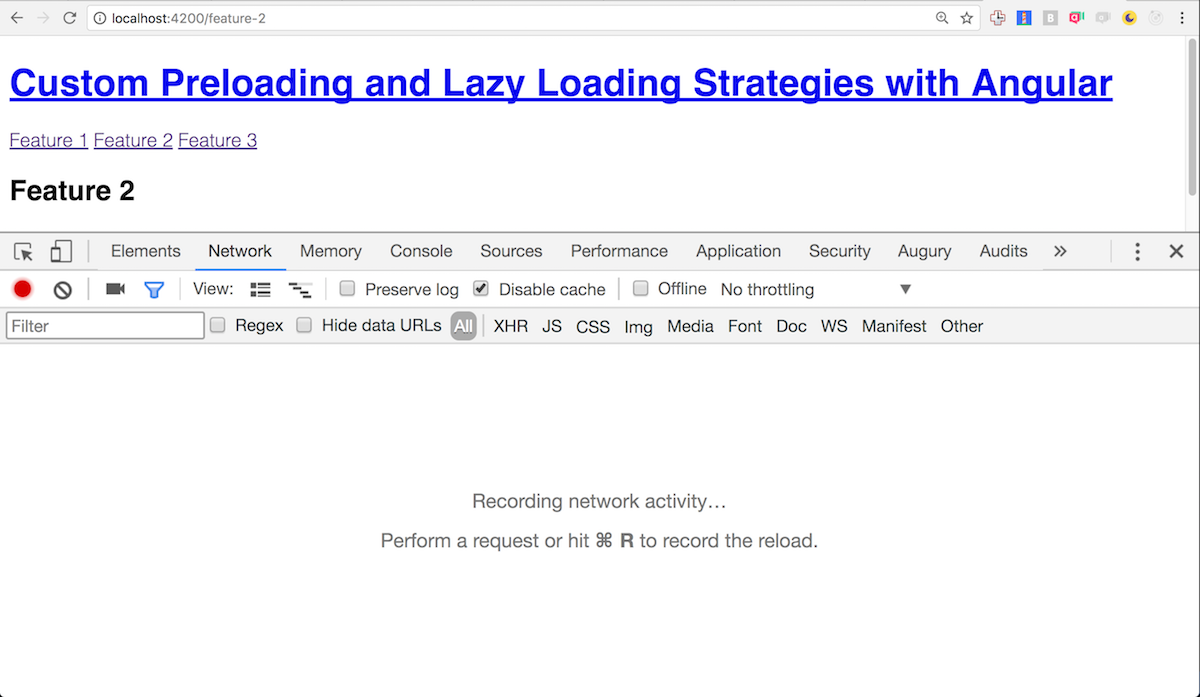Show the overview waterfall view icon

[x=300, y=290]
